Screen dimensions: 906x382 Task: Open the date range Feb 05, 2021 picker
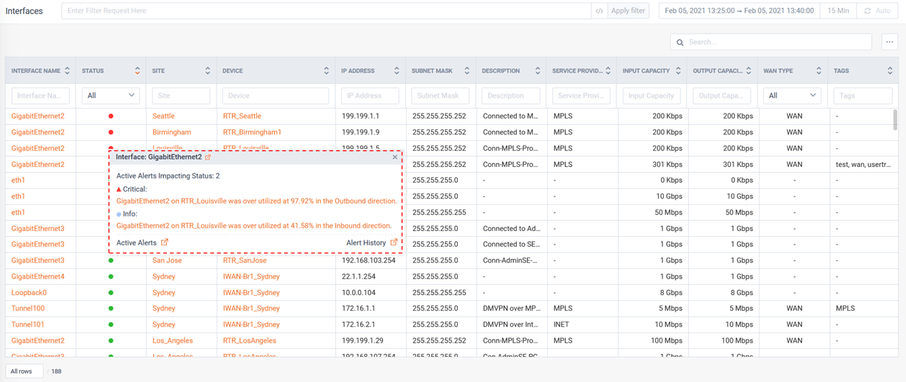(740, 11)
